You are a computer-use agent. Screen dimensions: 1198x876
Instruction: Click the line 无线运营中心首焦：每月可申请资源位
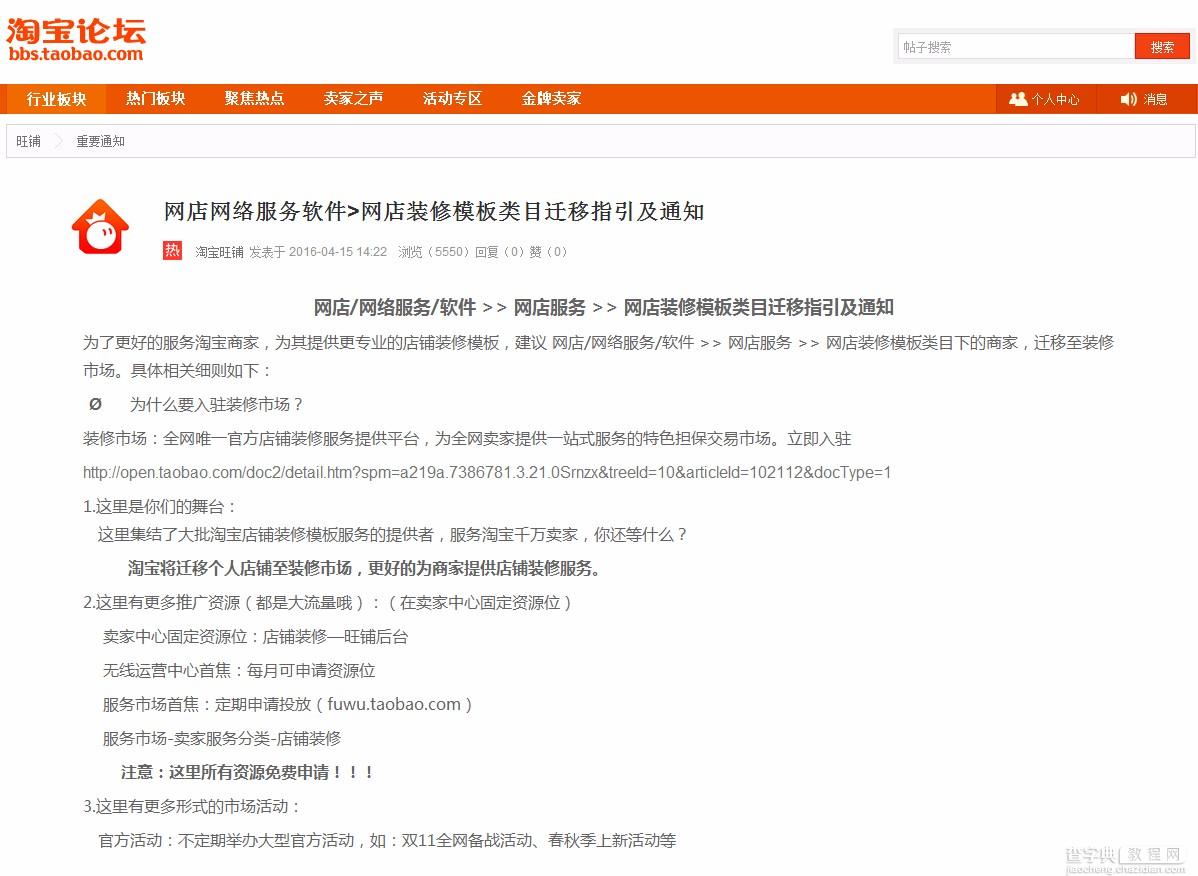(239, 671)
